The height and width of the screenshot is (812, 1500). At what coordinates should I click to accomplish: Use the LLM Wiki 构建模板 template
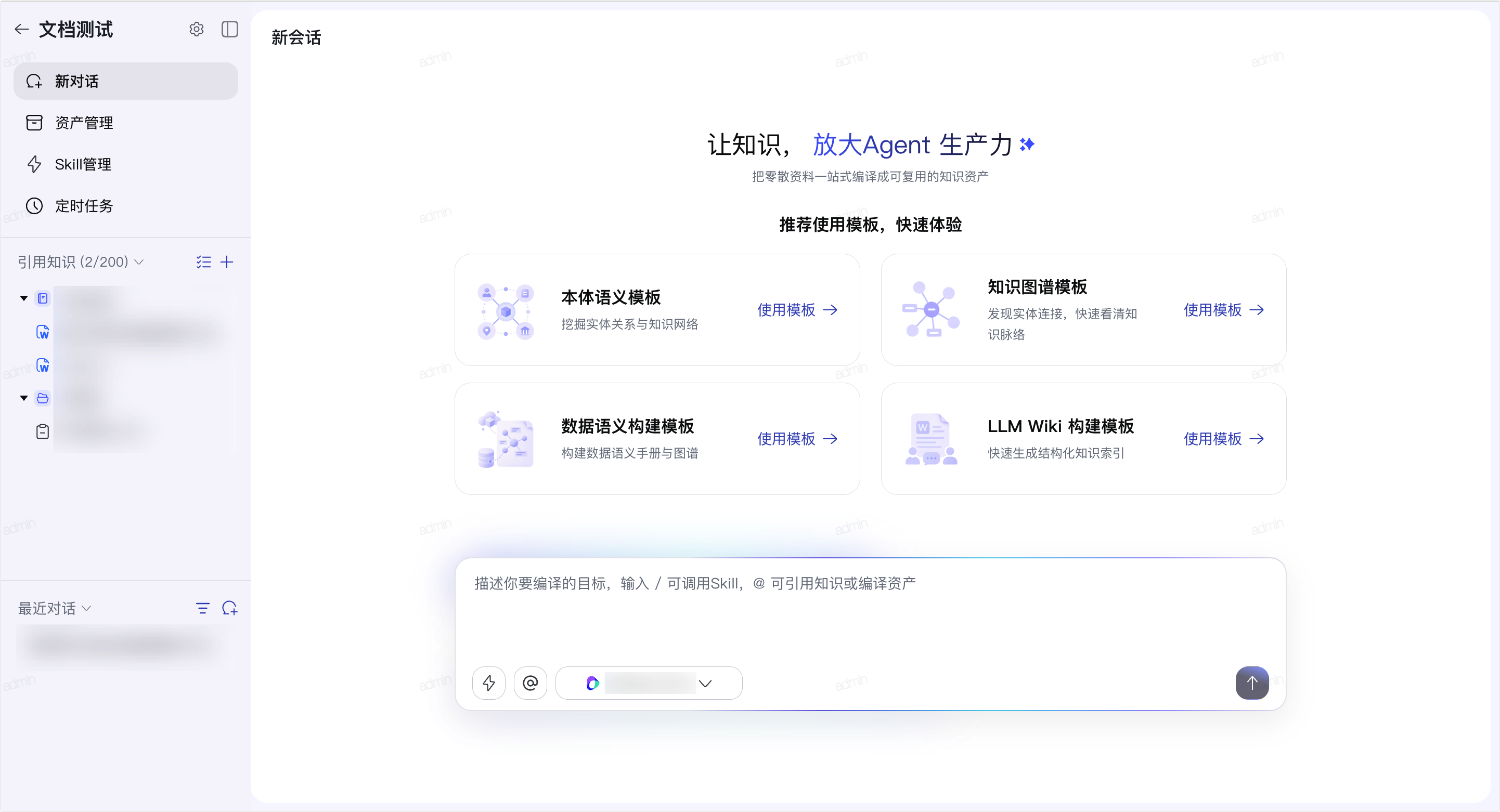[1223, 438]
